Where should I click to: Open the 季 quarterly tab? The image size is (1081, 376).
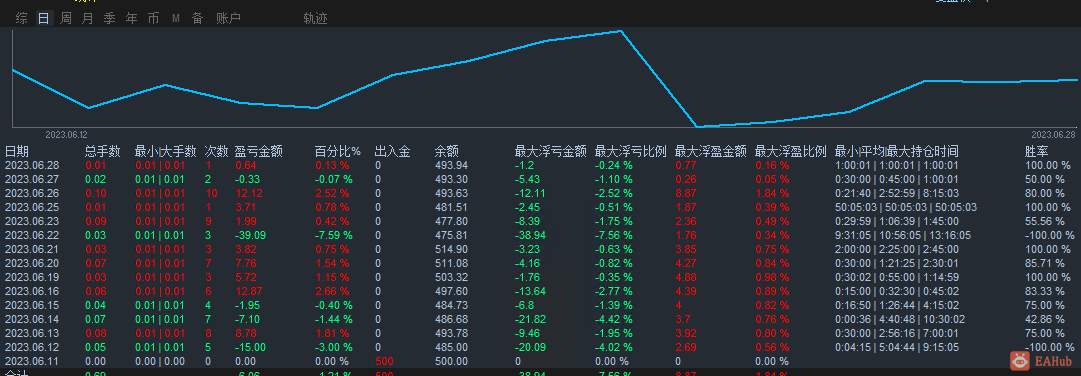tap(110, 19)
